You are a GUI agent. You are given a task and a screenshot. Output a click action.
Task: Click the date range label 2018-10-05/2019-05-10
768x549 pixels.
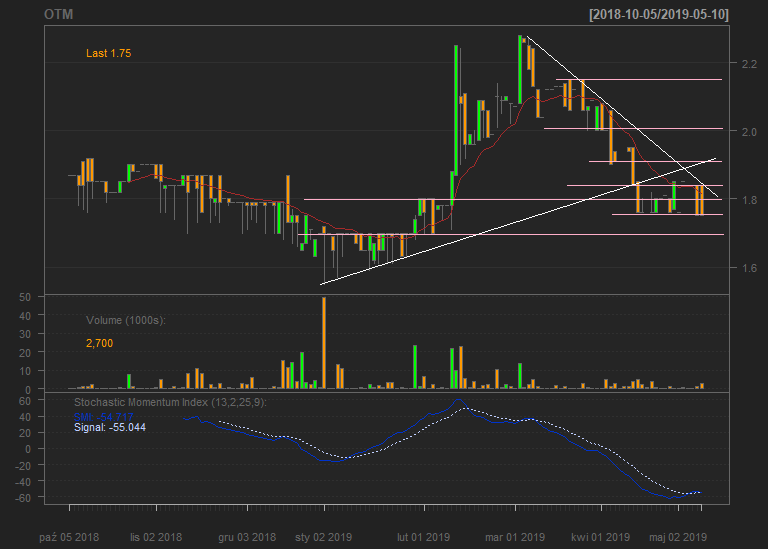tap(659, 15)
